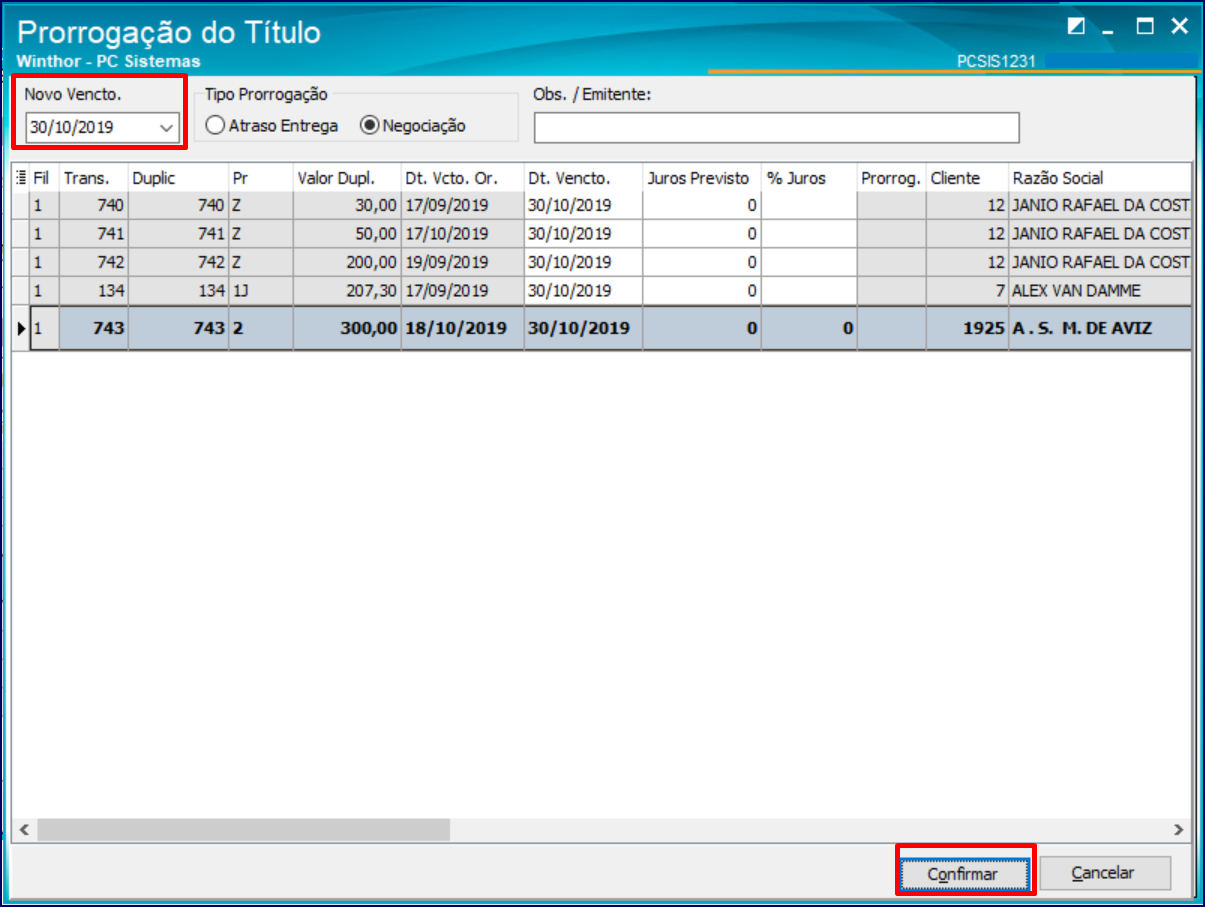Click the Juros Previsto cell in row 740
This screenshot has width=1205, height=907.
click(702, 206)
